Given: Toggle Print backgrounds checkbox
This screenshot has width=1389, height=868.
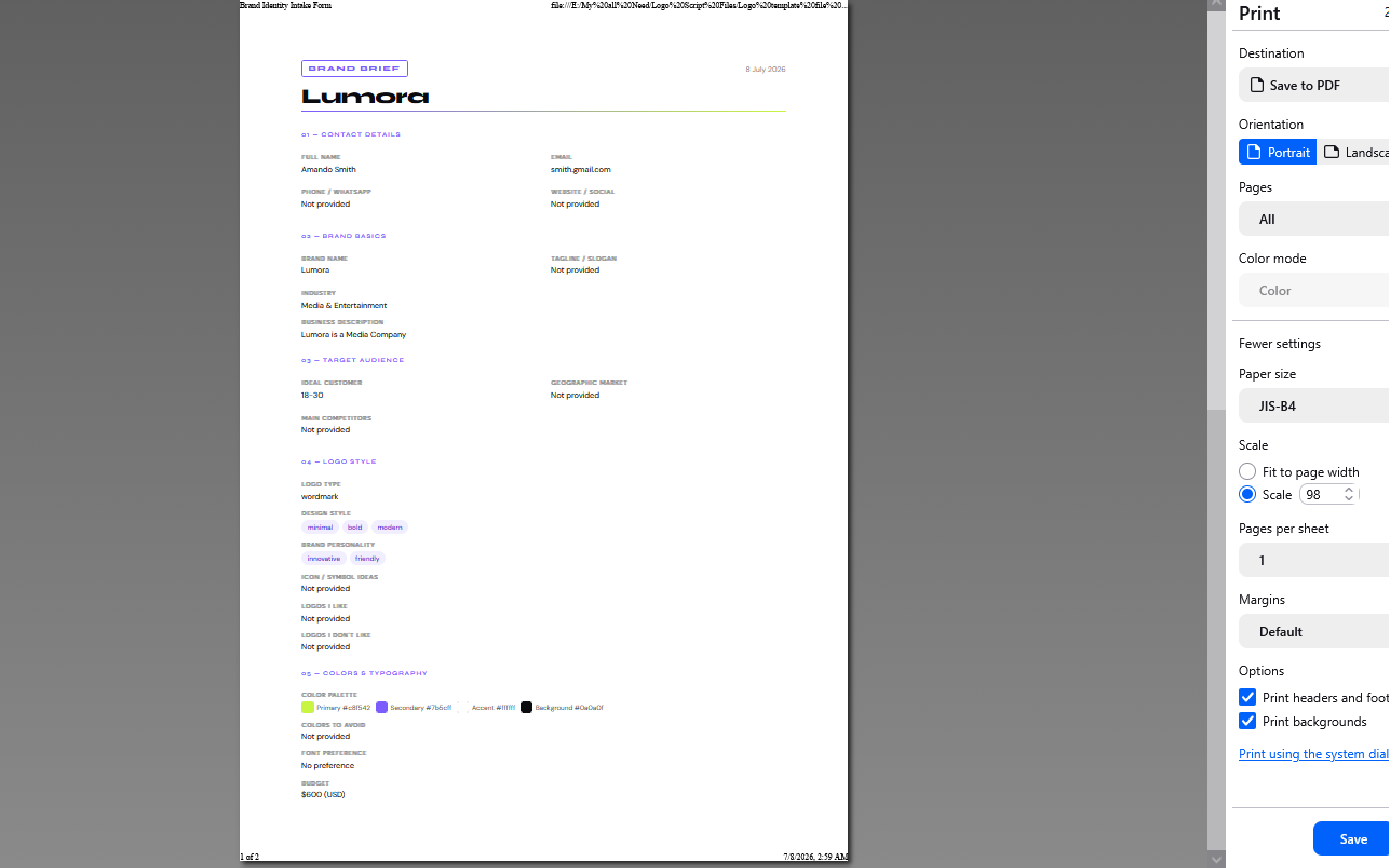Looking at the screenshot, I should tap(1247, 721).
